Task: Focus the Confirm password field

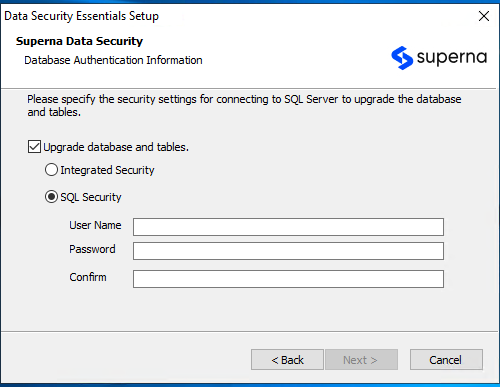Action: click(x=288, y=279)
